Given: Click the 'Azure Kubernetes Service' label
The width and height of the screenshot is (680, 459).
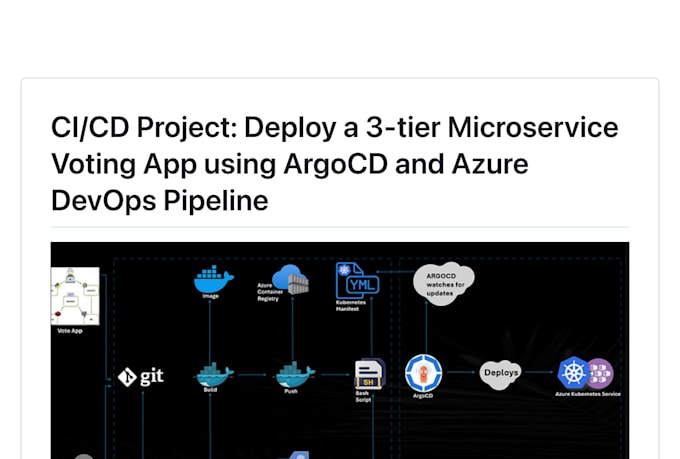Looking at the screenshot, I should [588, 394].
